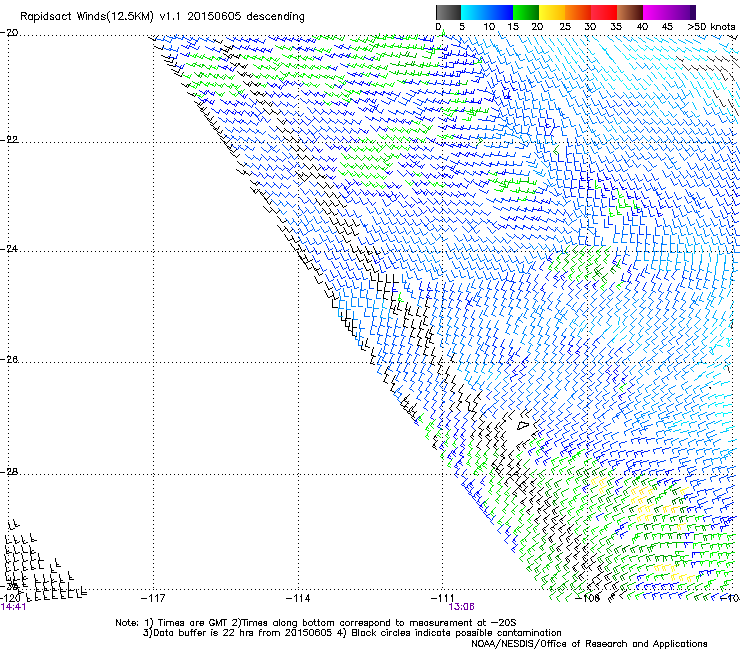The height and width of the screenshot is (650, 740).
Task: Pick the green 15-20 knots legend swatch
Action: (x=526, y=12)
